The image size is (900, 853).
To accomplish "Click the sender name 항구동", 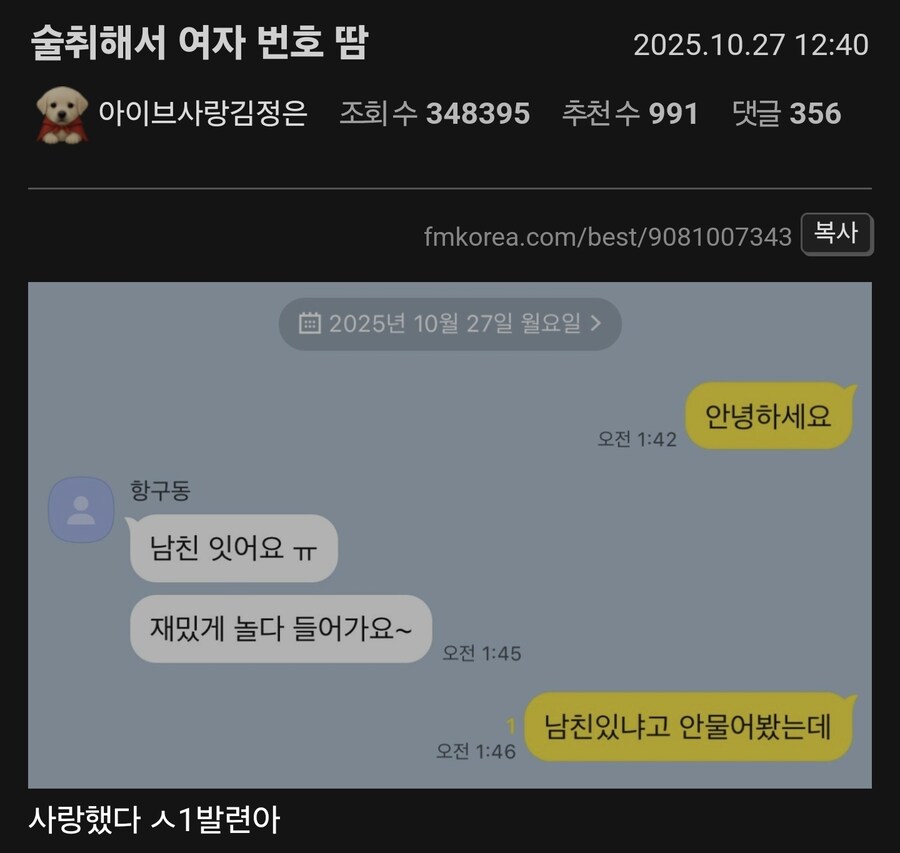I will [160, 490].
